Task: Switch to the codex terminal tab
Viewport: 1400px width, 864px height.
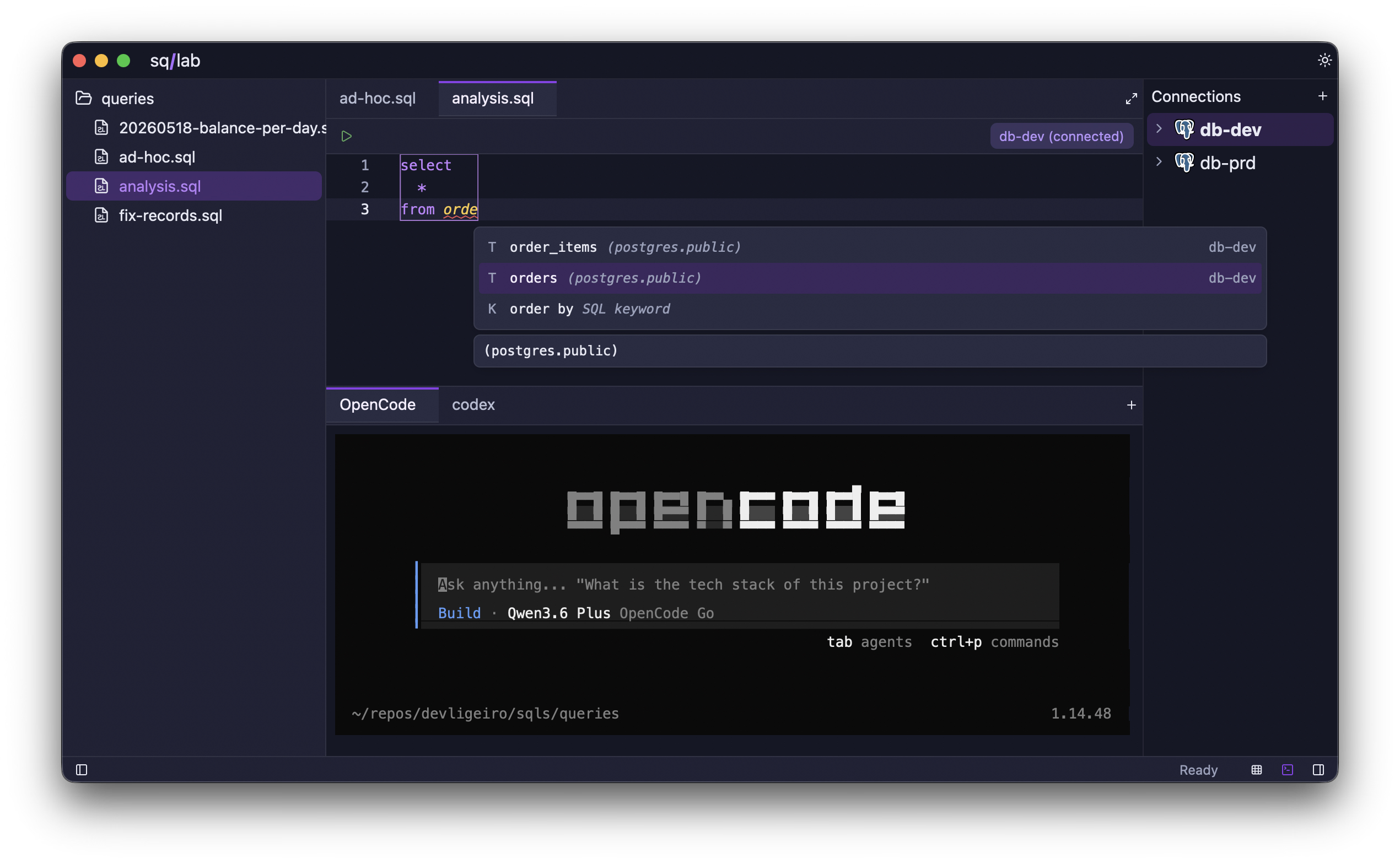Action: [x=473, y=404]
